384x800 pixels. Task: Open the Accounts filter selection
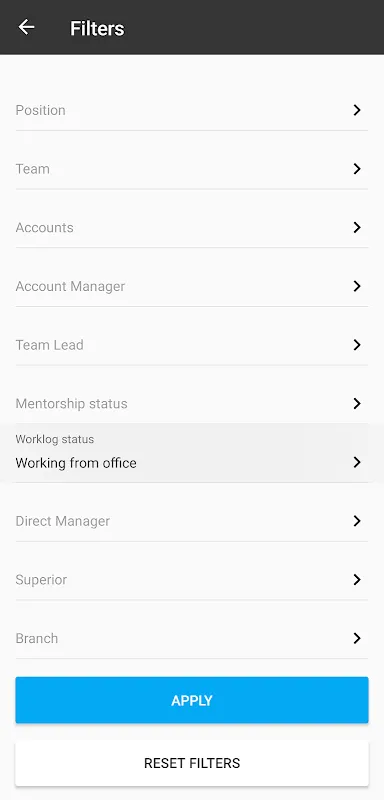coord(192,228)
